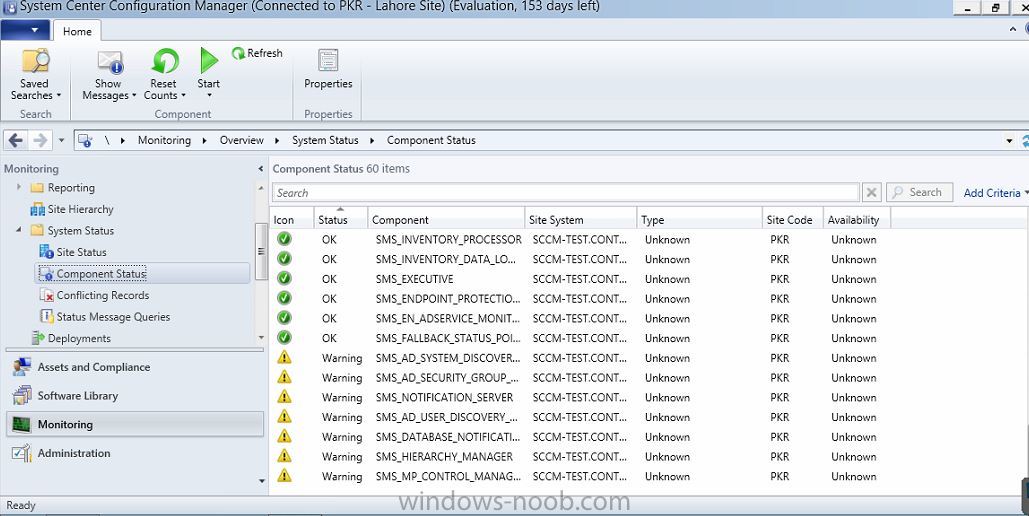Select Monitoring in the breadcrumb path
This screenshot has height=516, width=1029.
point(164,140)
